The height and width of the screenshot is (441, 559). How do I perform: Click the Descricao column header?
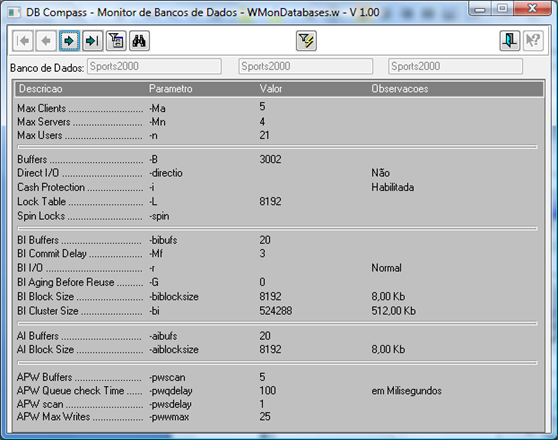41,89
